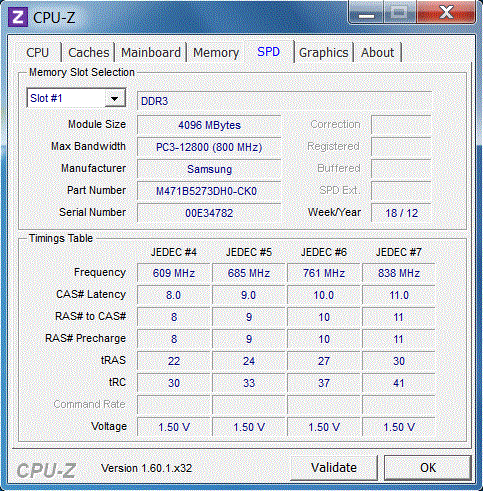Click the Validate button
483x491 pixels.
coord(334,468)
